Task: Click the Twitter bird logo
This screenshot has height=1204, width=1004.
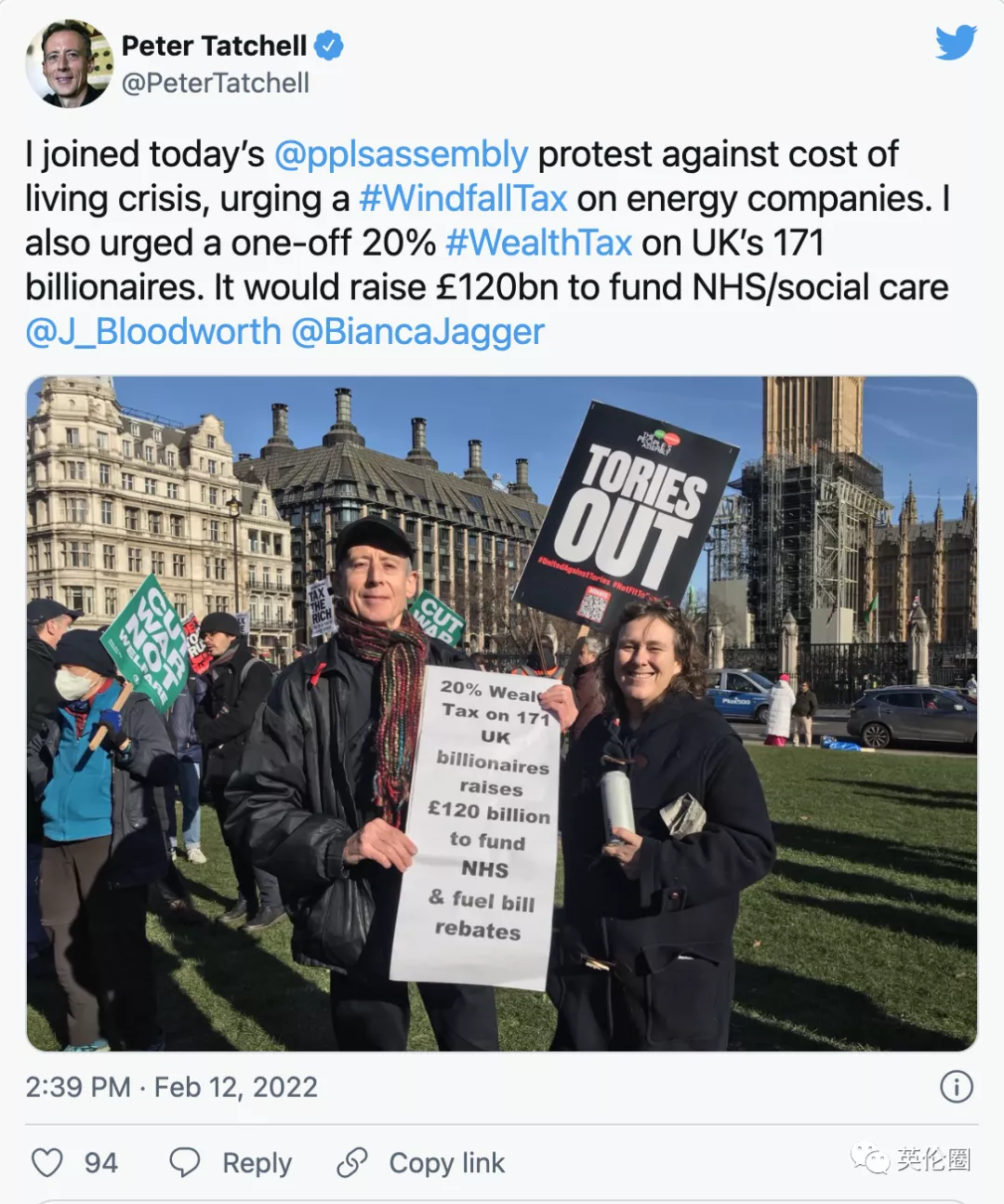Action: [x=956, y=43]
